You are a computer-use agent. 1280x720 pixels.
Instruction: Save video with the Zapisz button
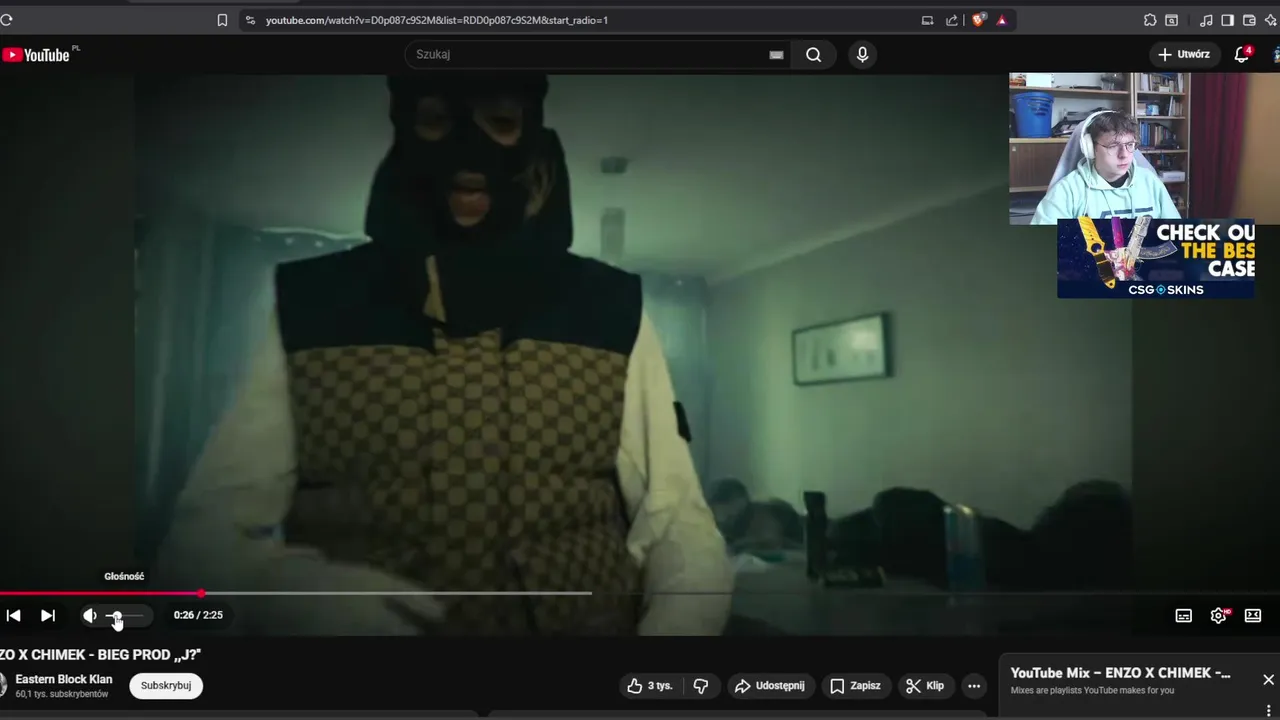[856, 686]
